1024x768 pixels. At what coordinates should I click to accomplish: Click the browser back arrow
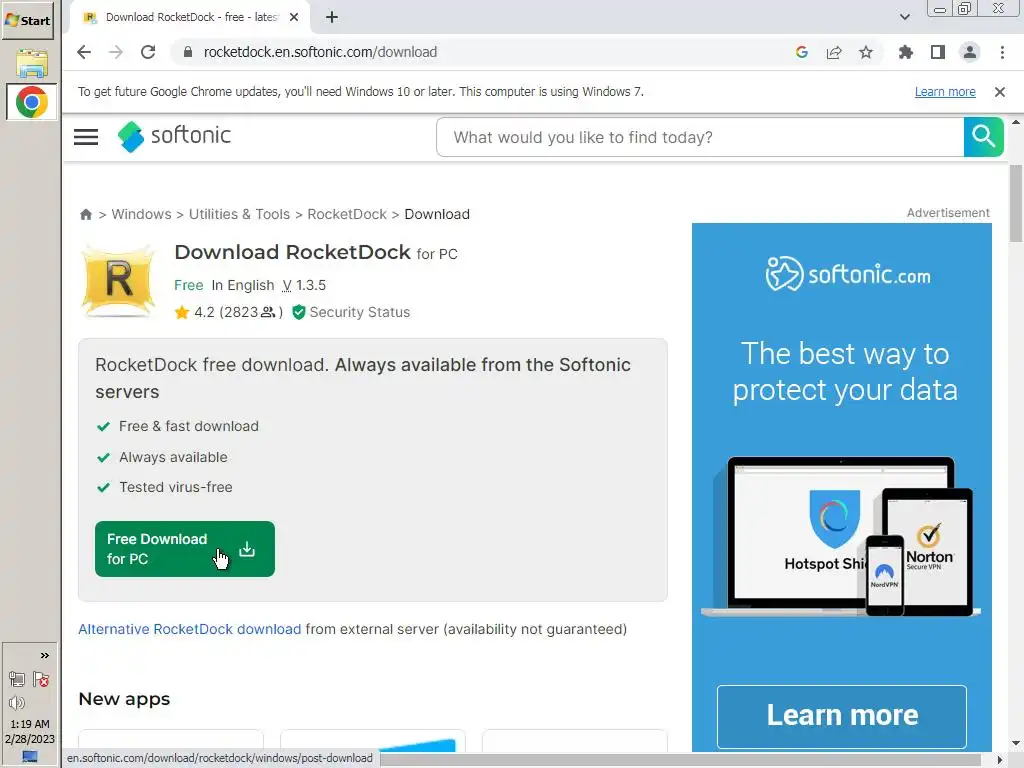84,52
